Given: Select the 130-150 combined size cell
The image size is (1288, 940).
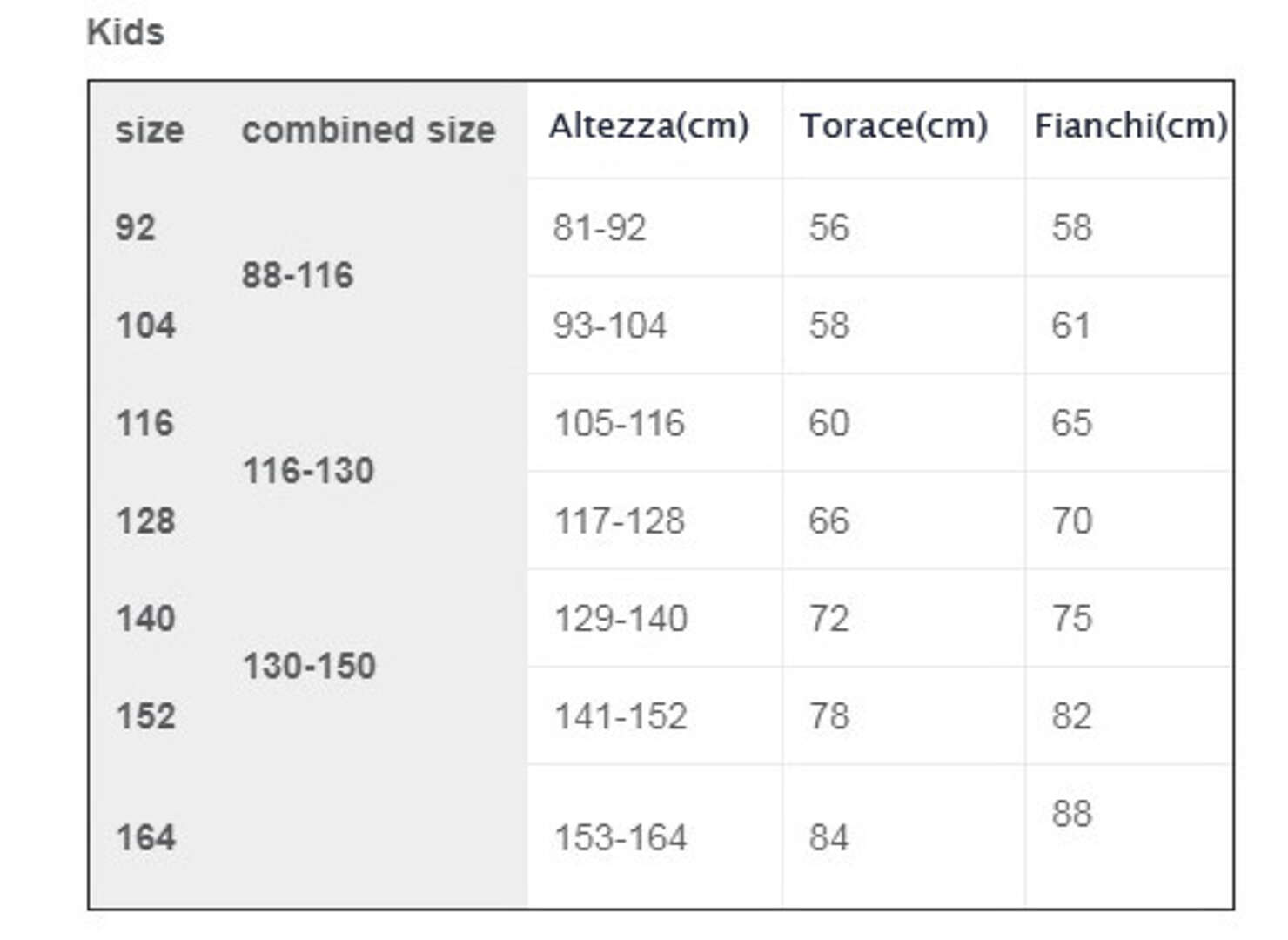Looking at the screenshot, I should tap(309, 666).
